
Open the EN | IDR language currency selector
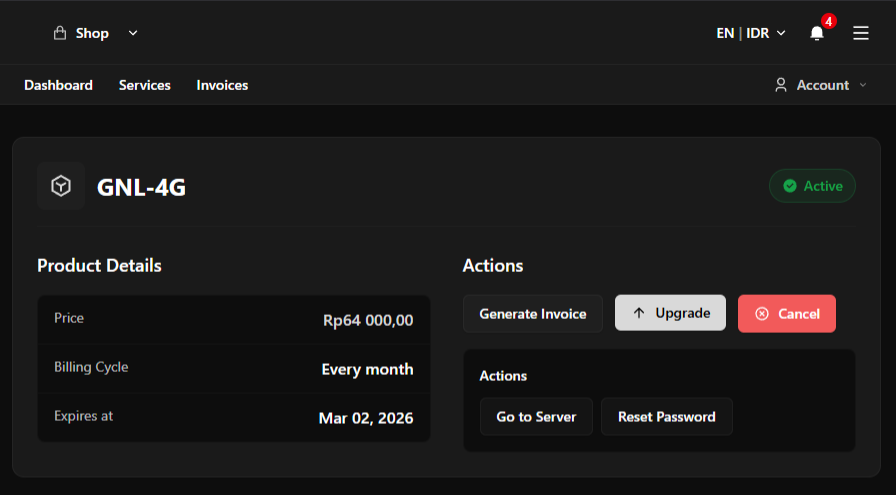click(x=750, y=33)
